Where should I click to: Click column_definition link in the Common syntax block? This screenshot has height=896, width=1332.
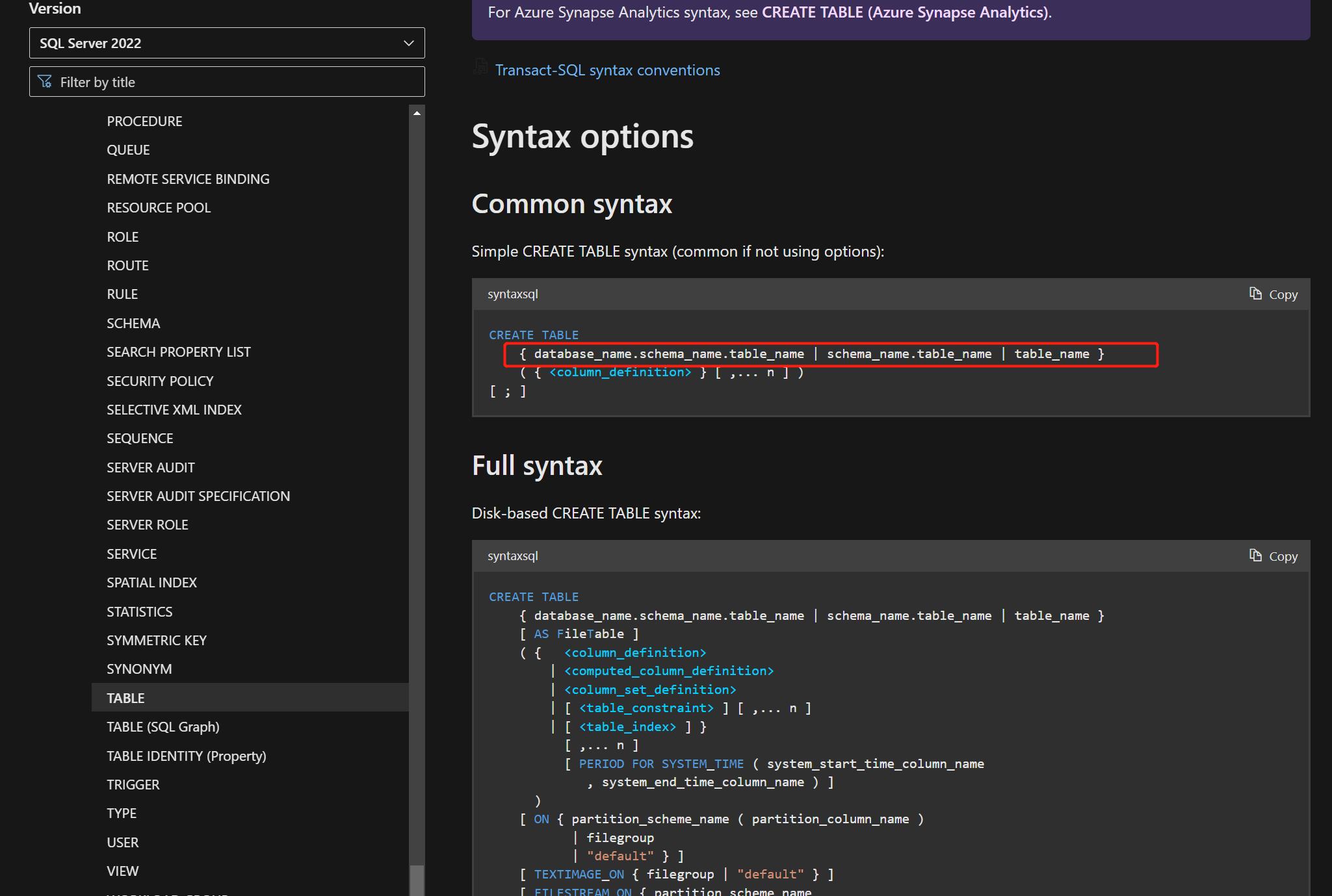coord(620,372)
